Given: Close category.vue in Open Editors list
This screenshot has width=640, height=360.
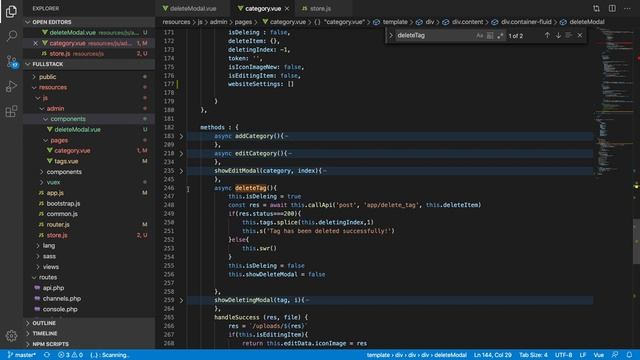Looking at the screenshot, I should click(36, 43).
